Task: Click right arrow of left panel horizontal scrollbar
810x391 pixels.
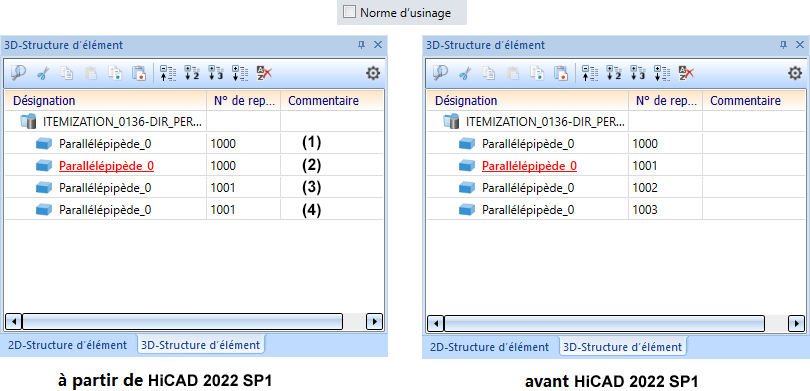Action: tap(374, 321)
